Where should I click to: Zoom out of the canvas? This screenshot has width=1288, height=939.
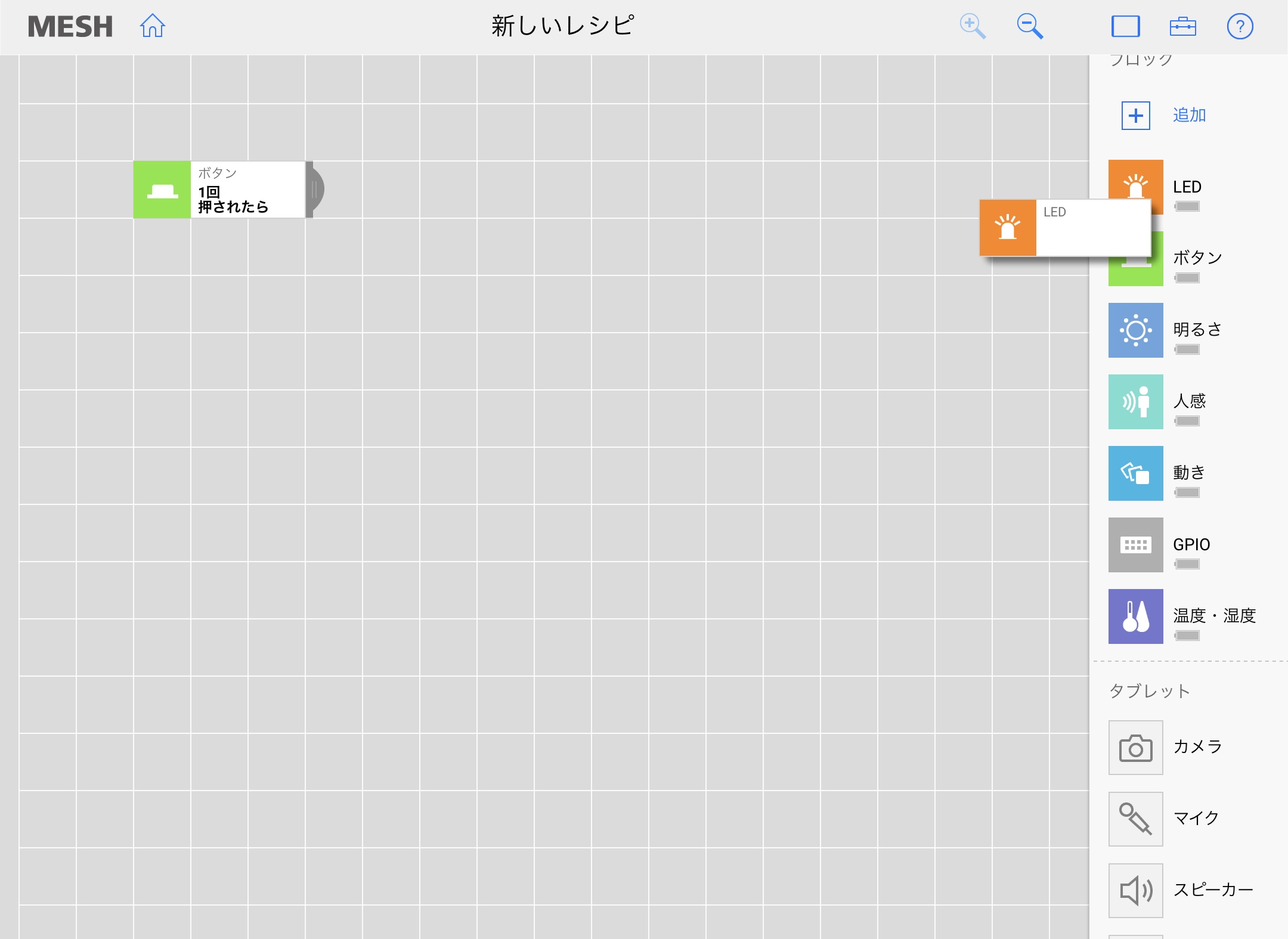pyautogui.click(x=1030, y=26)
